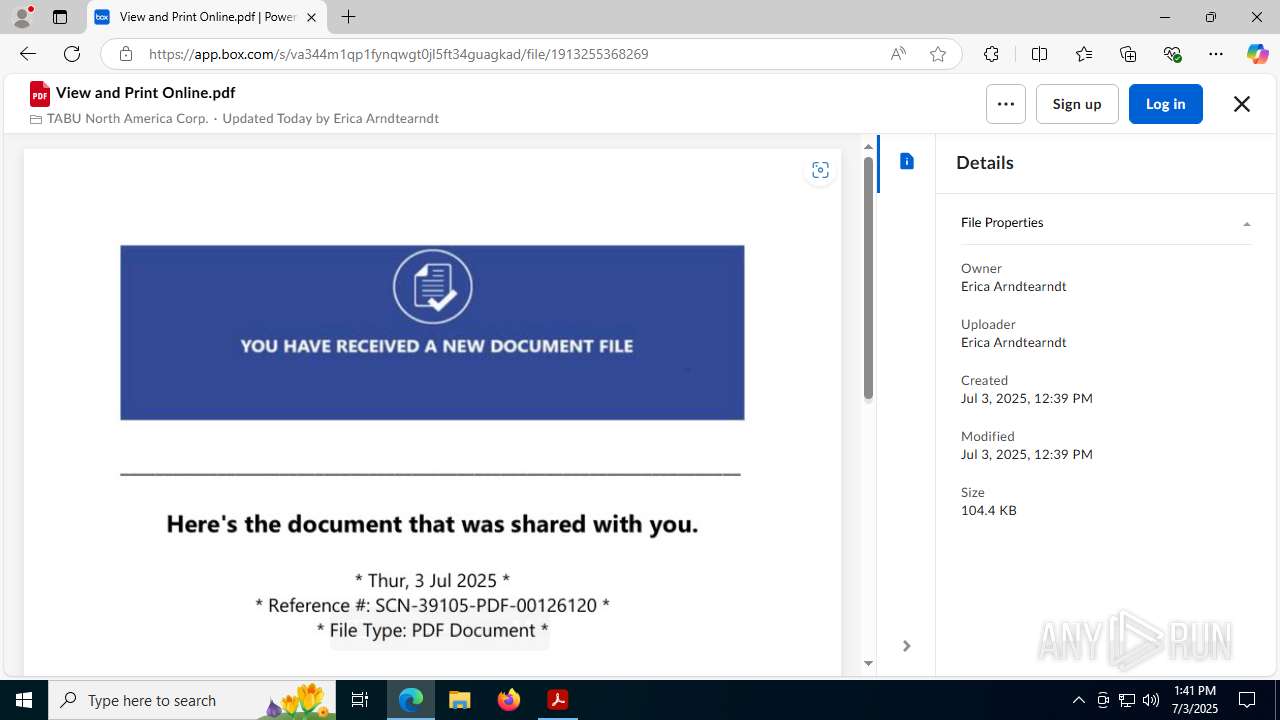The width and height of the screenshot is (1280, 720).
Task: Show hidden system tray icons
Action: [x=1078, y=700]
